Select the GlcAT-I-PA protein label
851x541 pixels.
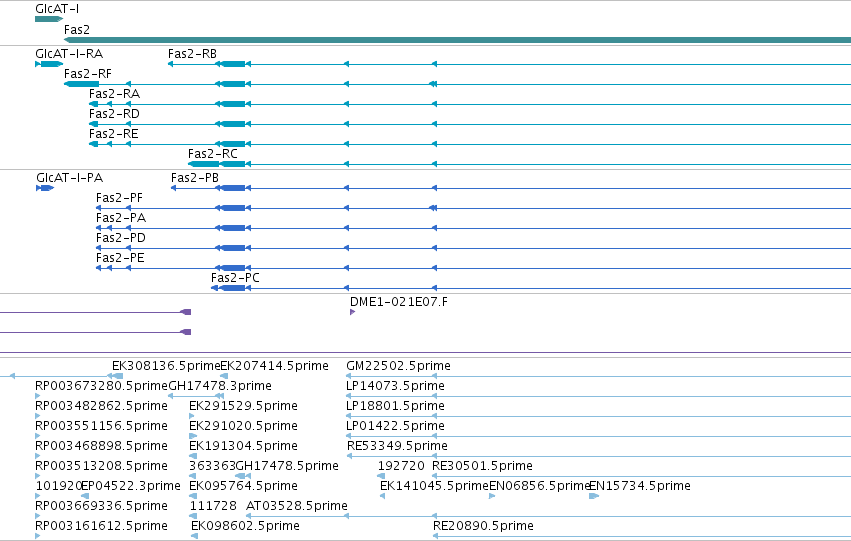(69, 178)
